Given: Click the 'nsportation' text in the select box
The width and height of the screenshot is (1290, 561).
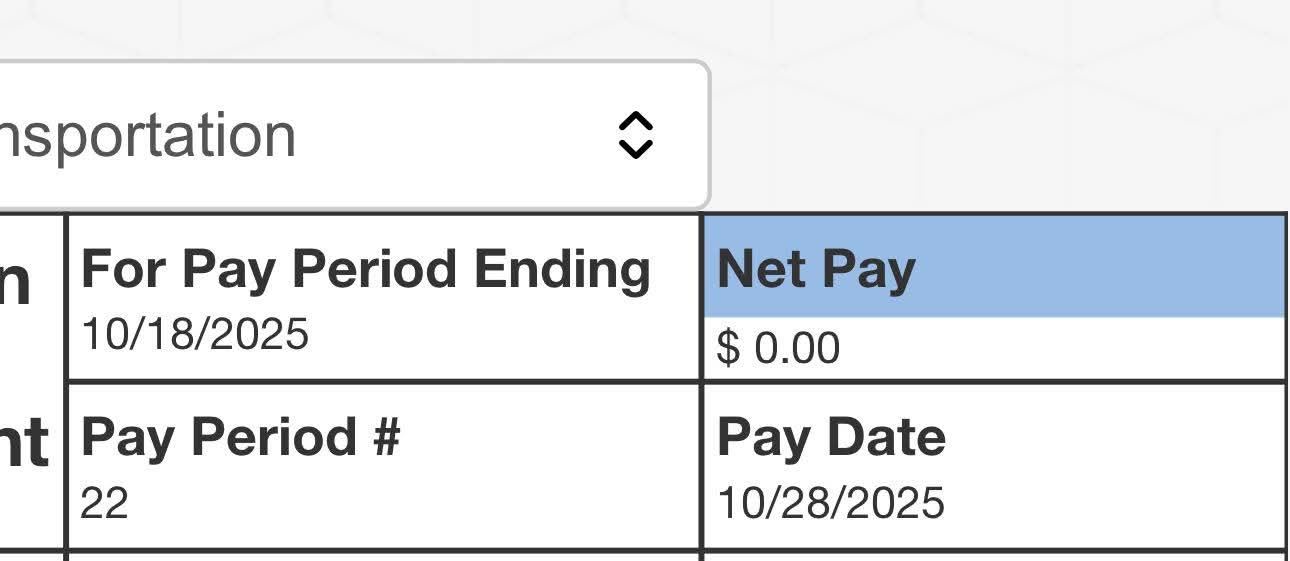Looking at the screenshot, I should coord(148,135).
